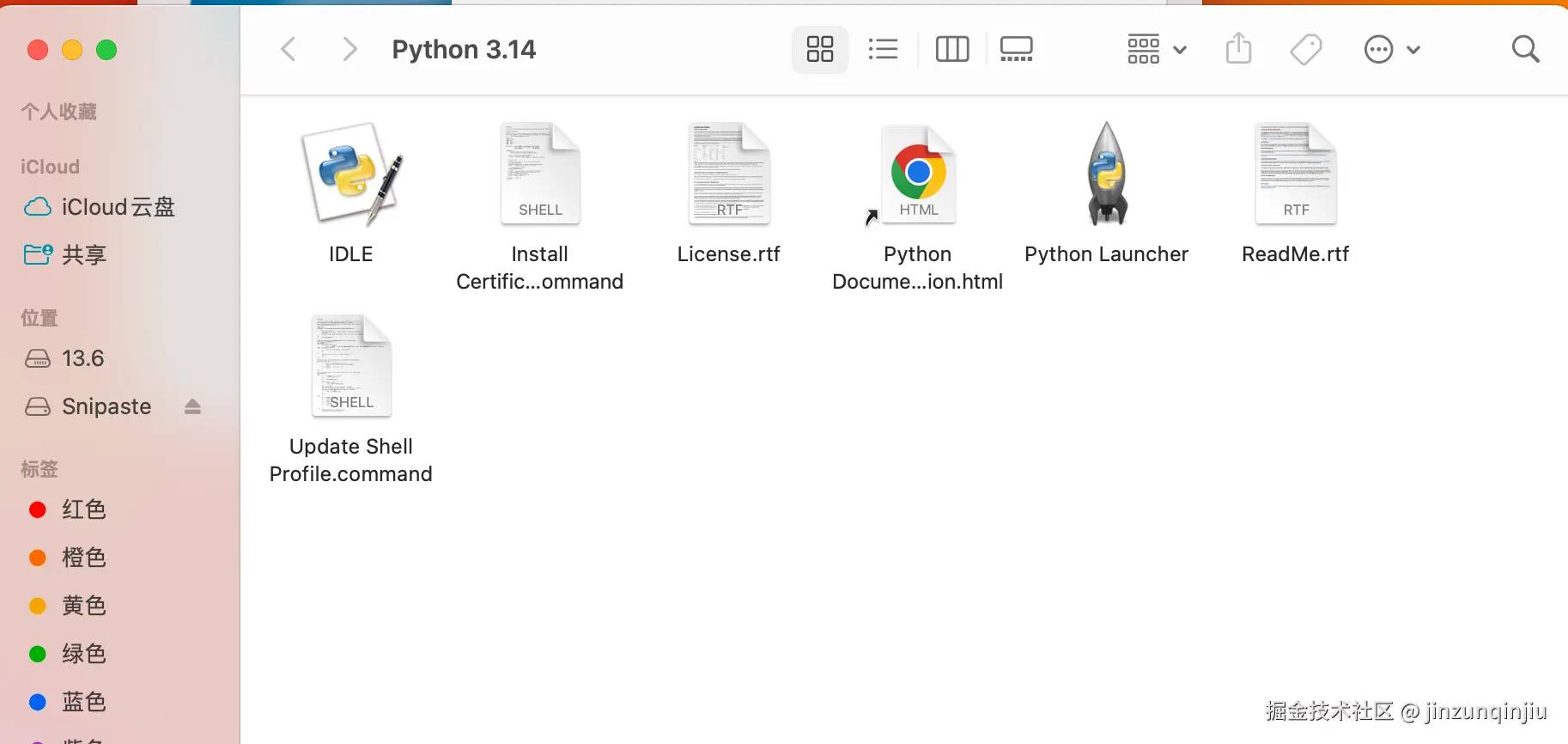This screenshot has width=1568, height=744.
Task: Select the Update Shell Profile.command file
Action: 351,367
